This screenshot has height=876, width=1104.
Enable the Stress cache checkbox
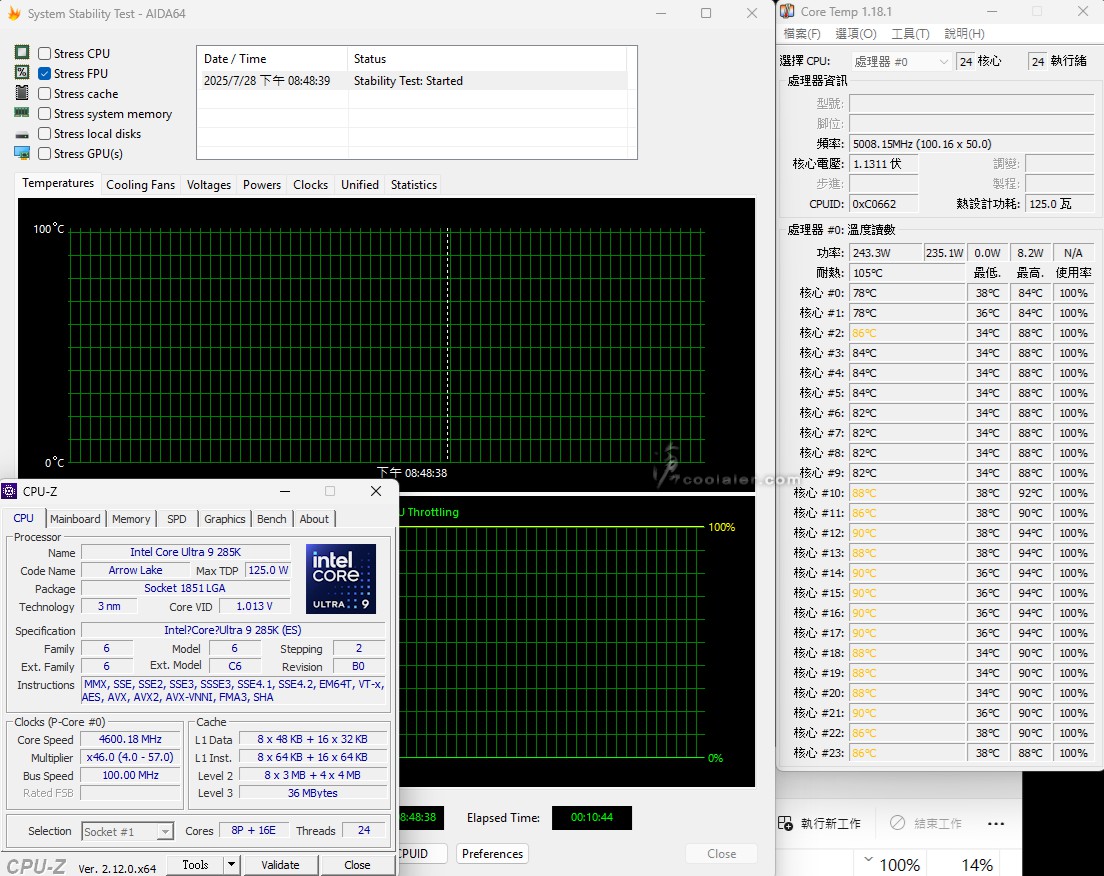pyautogui.click(x=44, y=94)
